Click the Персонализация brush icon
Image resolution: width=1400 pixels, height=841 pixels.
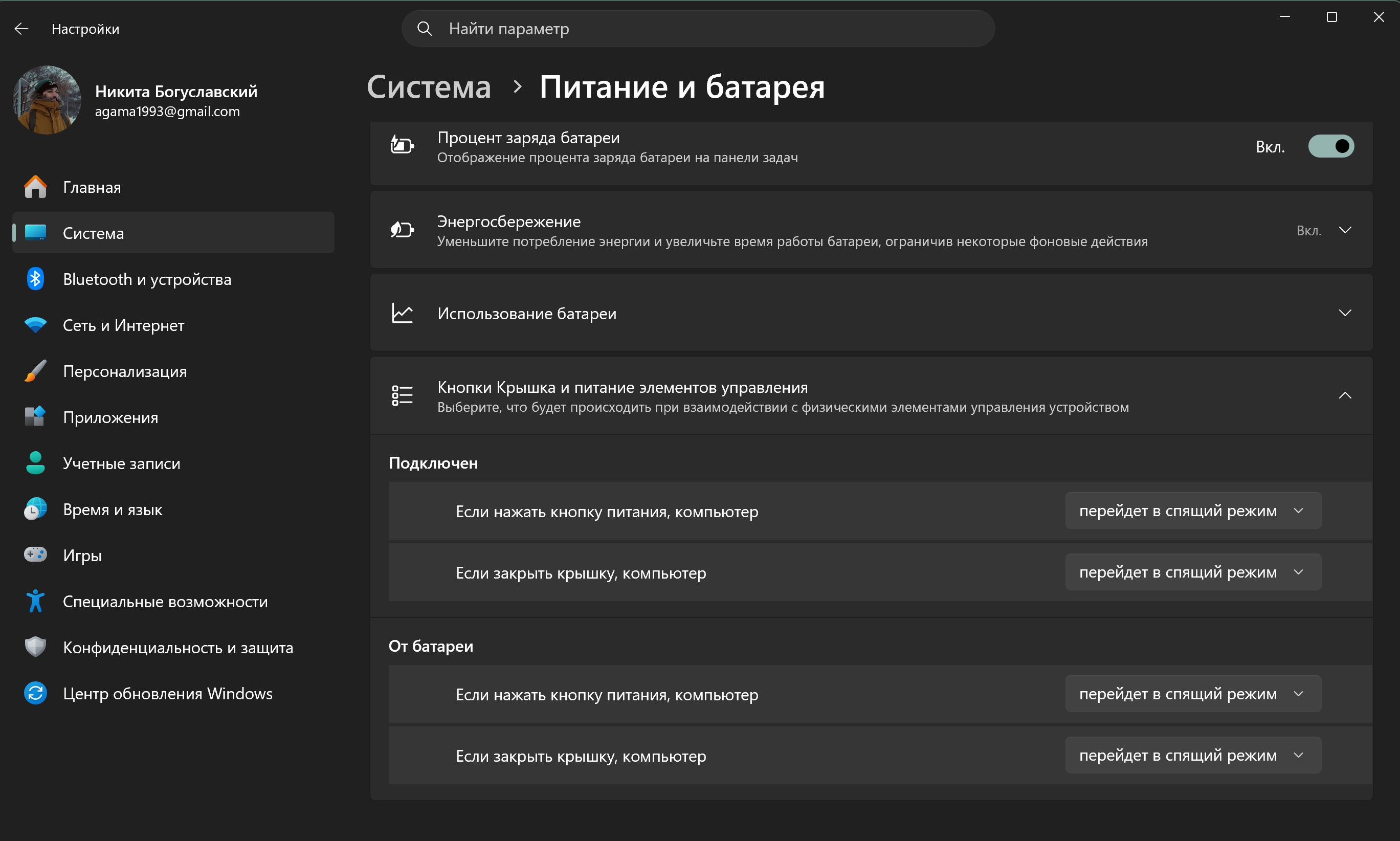click(35, 371)
